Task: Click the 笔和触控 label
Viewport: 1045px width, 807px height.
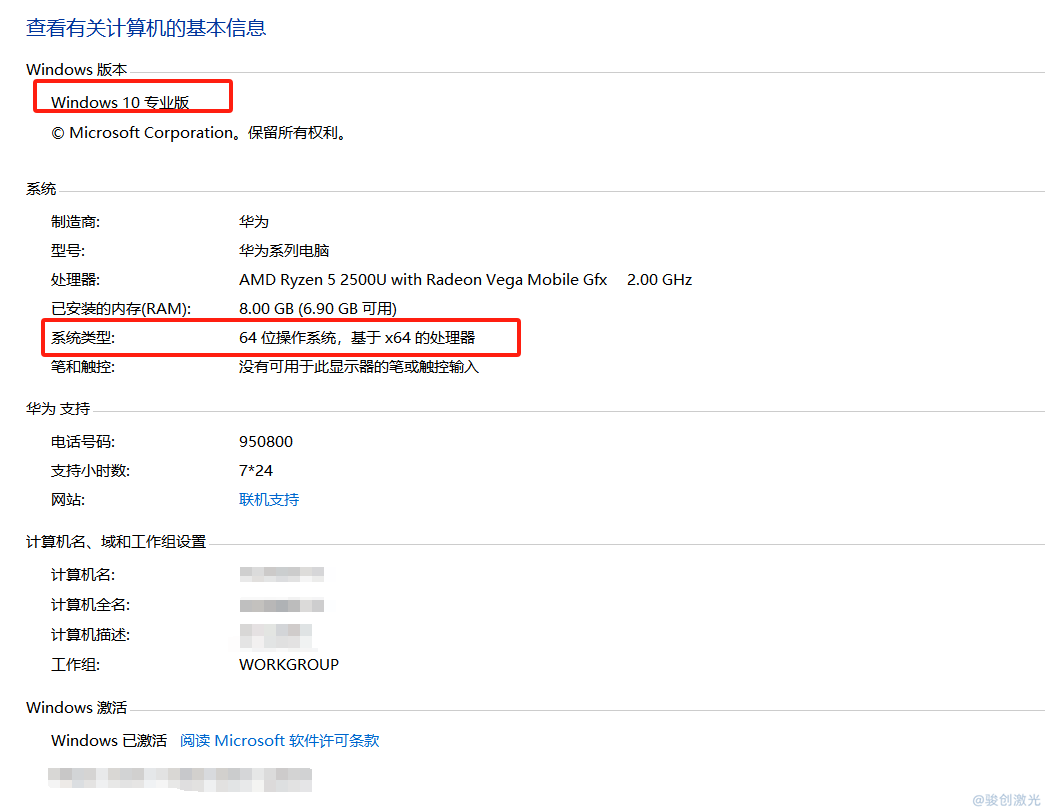Action: 83,367
